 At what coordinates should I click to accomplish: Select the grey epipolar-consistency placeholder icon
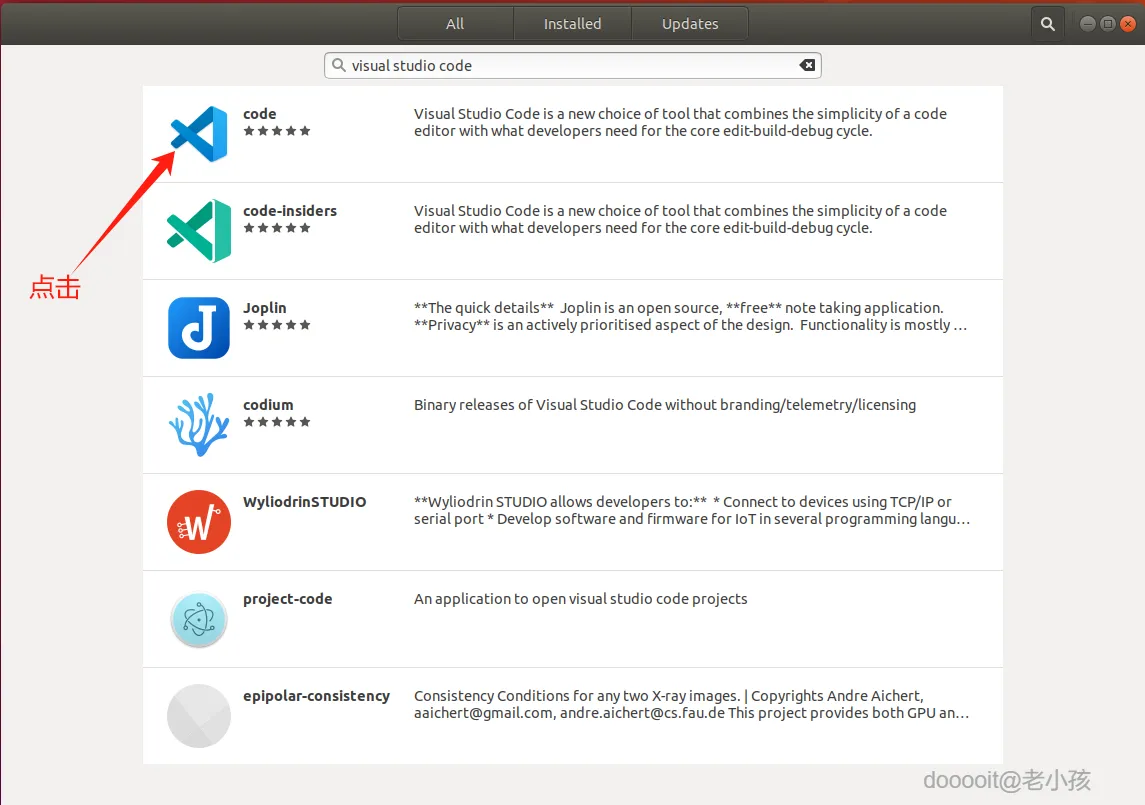click(x=199, y=716)
